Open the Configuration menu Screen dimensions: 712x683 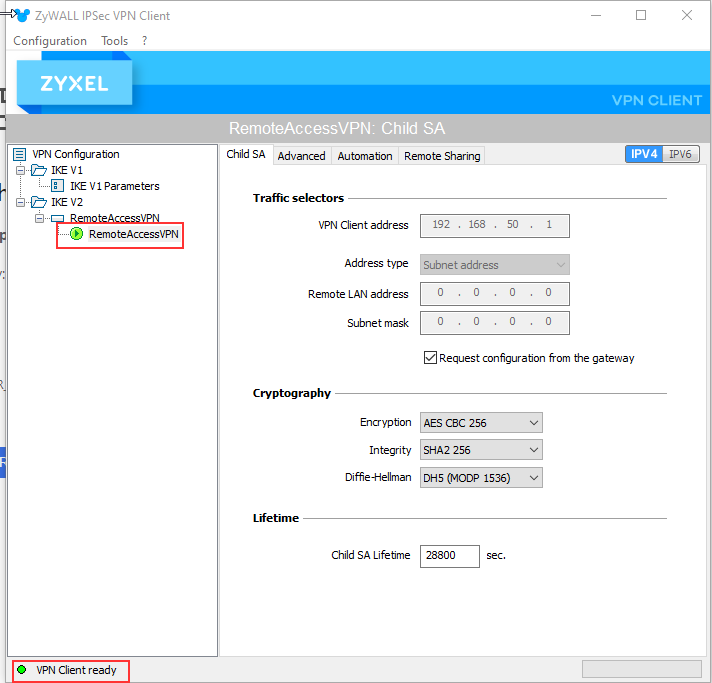pyautogui.click(x=50, y=41)
